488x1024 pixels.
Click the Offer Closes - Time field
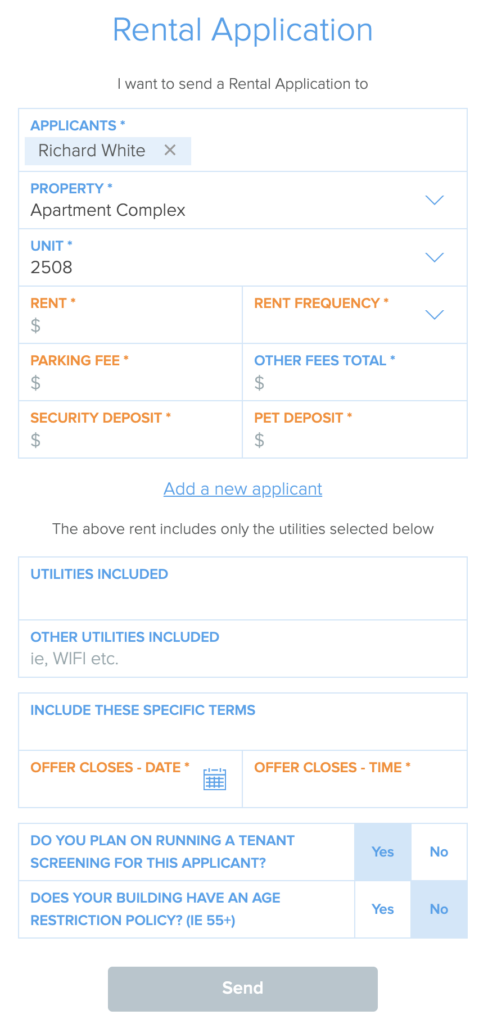pyautogui.click(x=355, y=779)
